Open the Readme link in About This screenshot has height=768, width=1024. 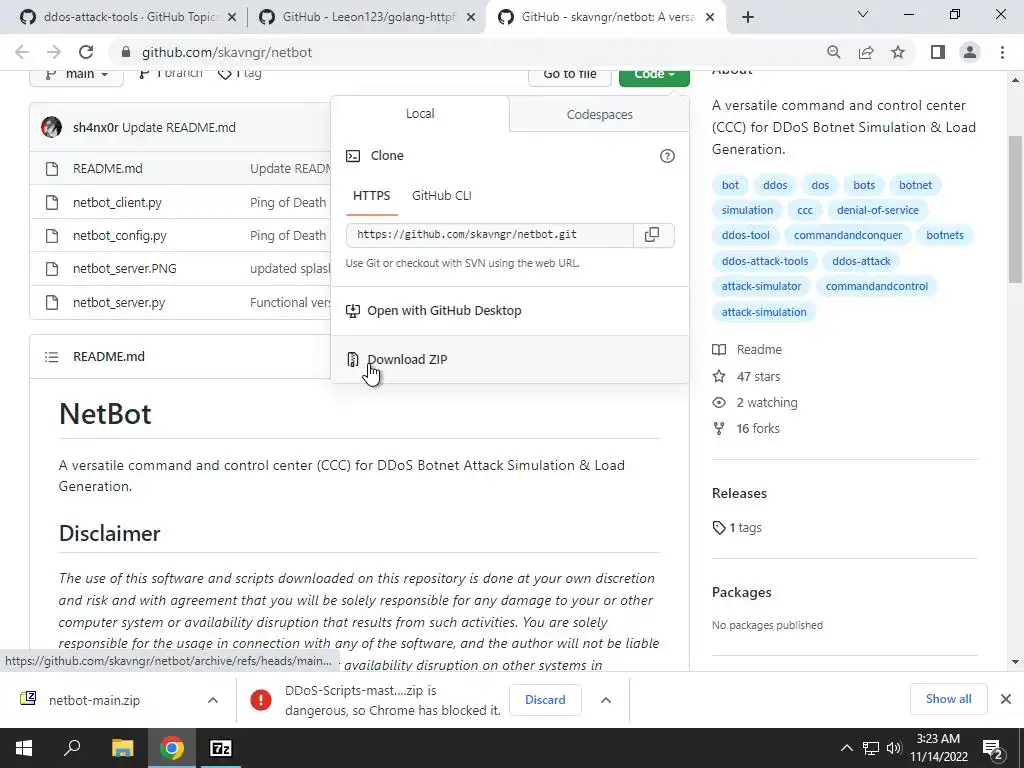(748, 350)
